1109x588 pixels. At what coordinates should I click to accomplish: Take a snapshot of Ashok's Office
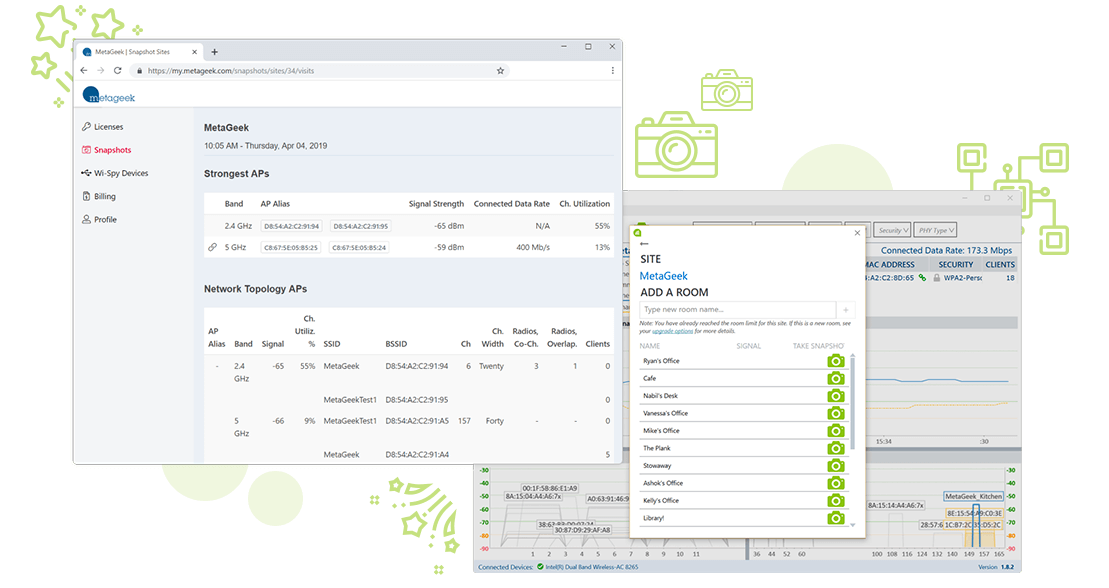(835, 483)
